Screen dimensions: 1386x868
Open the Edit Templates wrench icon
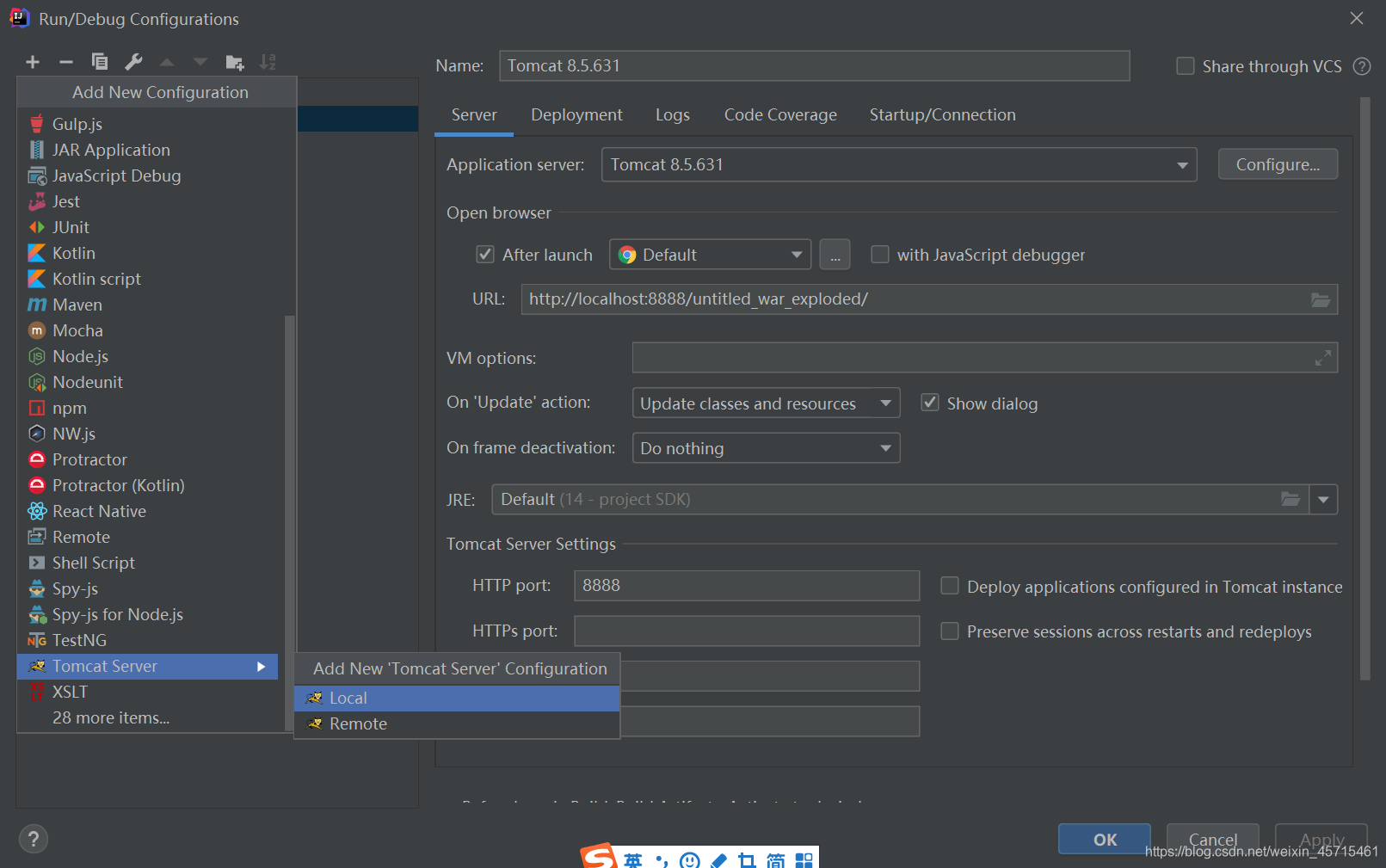pyautogui.click(x=133, y=62)
